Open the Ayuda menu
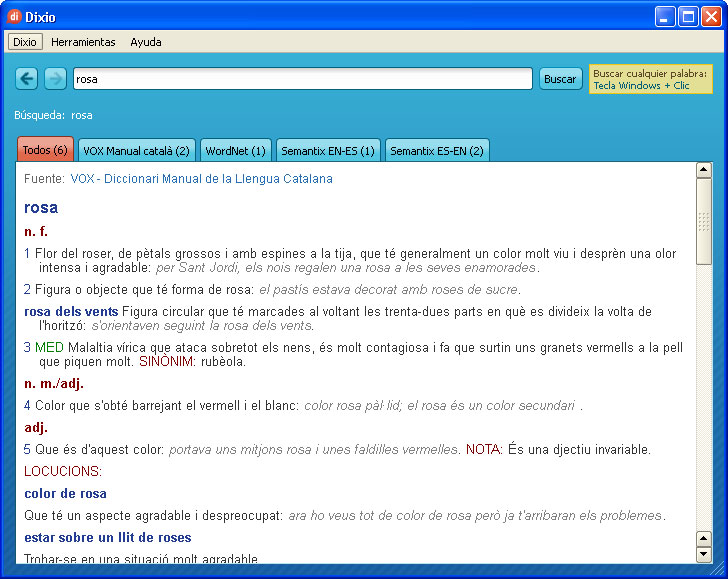 click(146, 42)
